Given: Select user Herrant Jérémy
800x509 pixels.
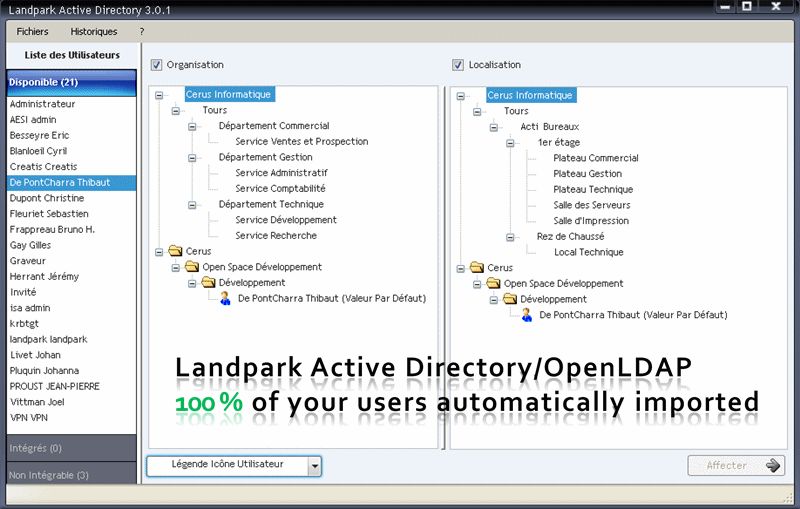Looking at the screenshot, I should coord(44,276).
